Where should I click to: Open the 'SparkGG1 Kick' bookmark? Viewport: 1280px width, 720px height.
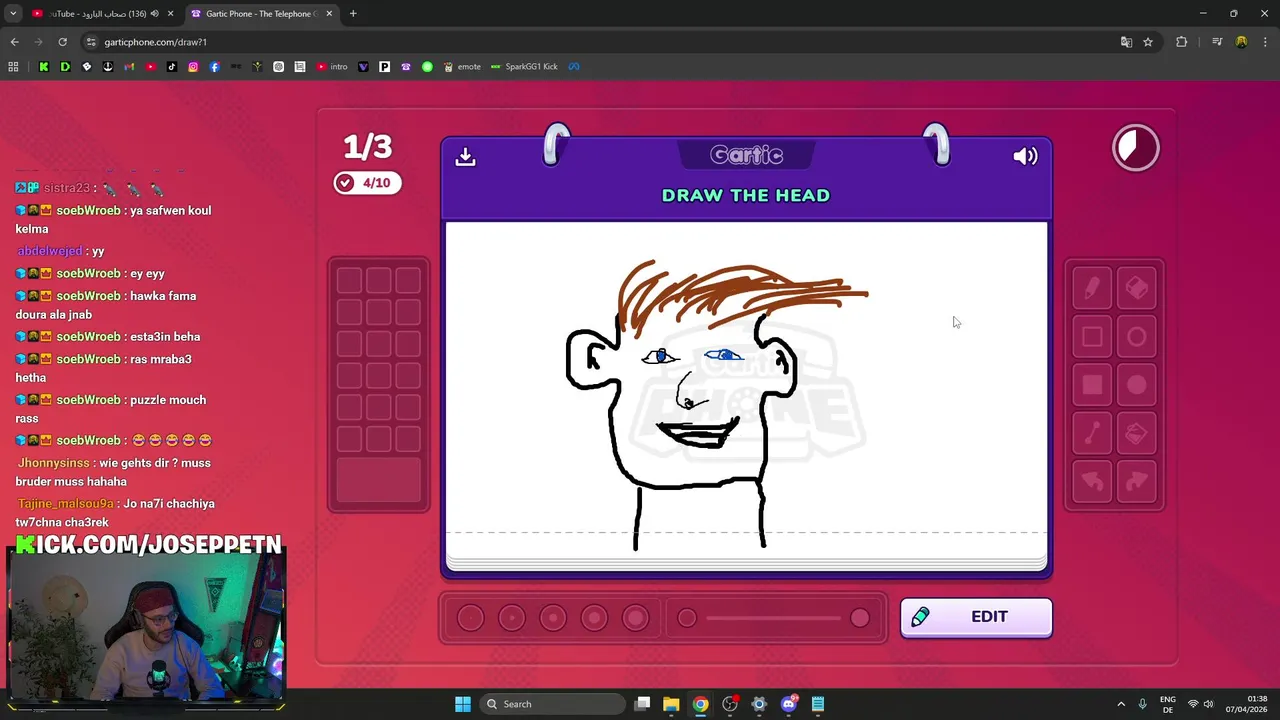(524, 67)
